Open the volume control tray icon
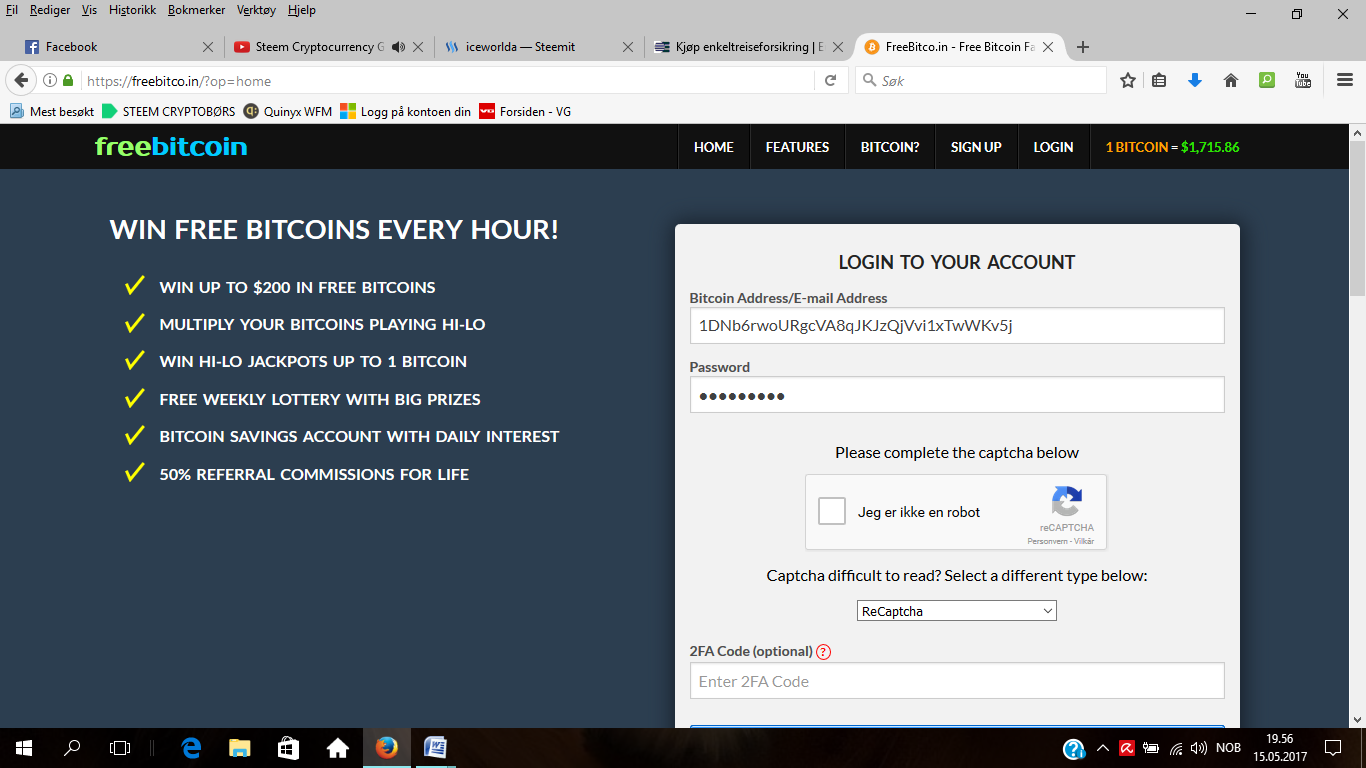The image size is (1366, 768). 1199,748
